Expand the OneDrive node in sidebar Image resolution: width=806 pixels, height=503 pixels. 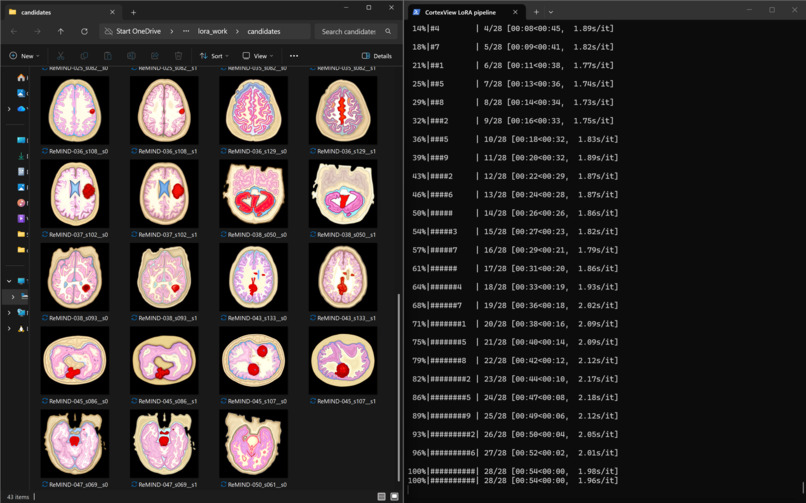coord(9,109)
